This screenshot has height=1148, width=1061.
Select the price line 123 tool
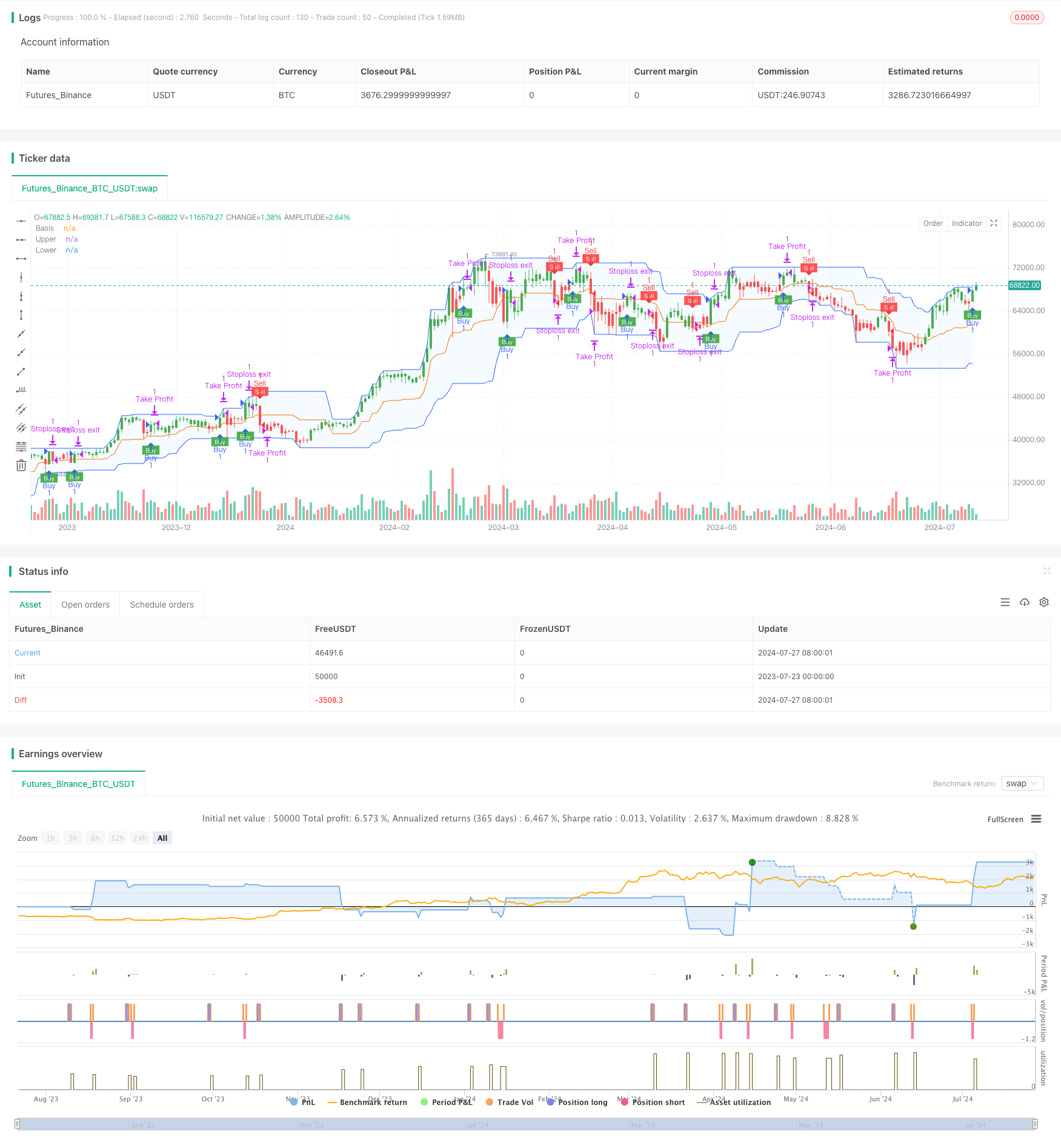[21, 390]
